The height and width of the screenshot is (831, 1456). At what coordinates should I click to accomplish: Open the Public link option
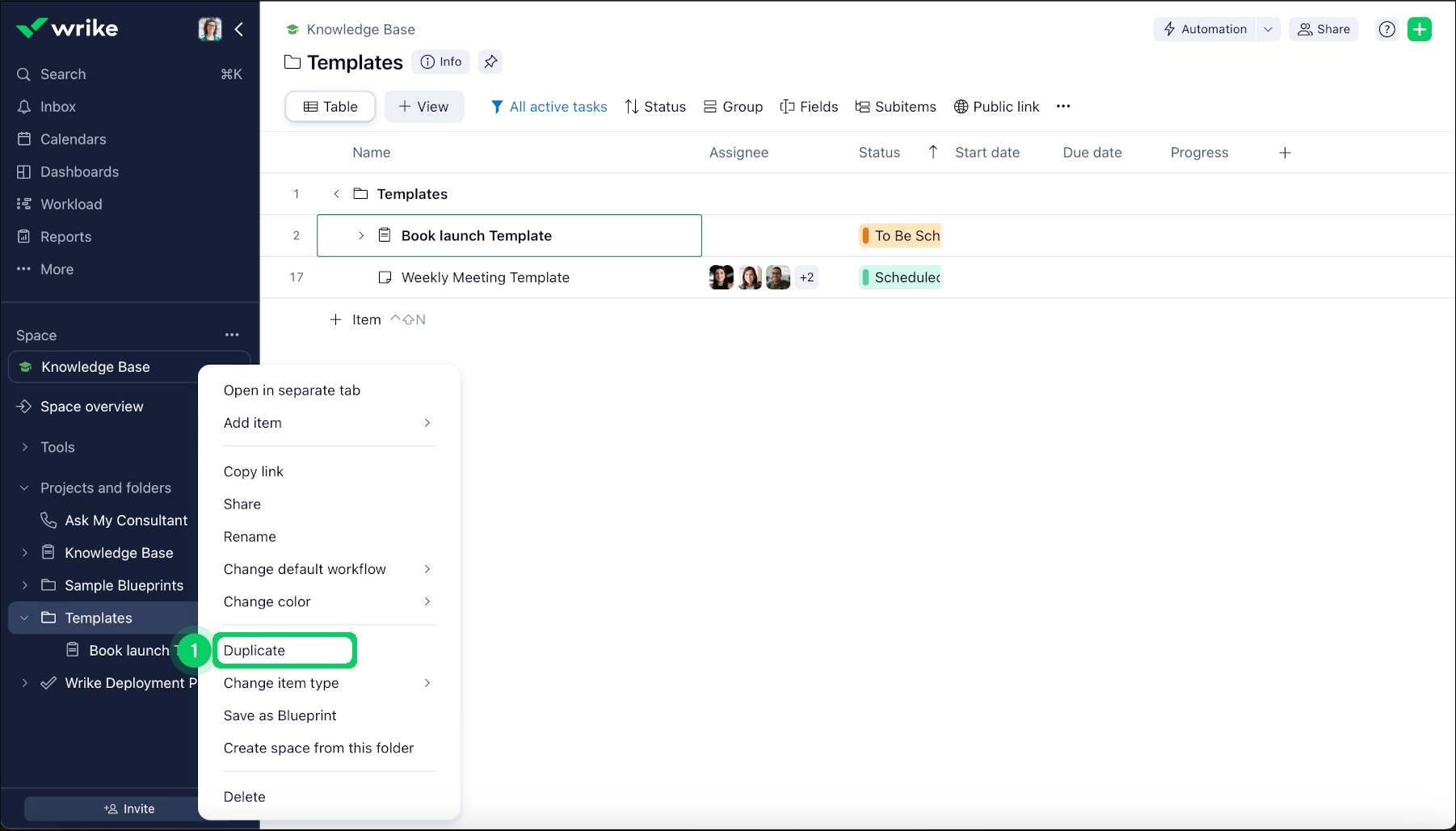tap(995, 106)
